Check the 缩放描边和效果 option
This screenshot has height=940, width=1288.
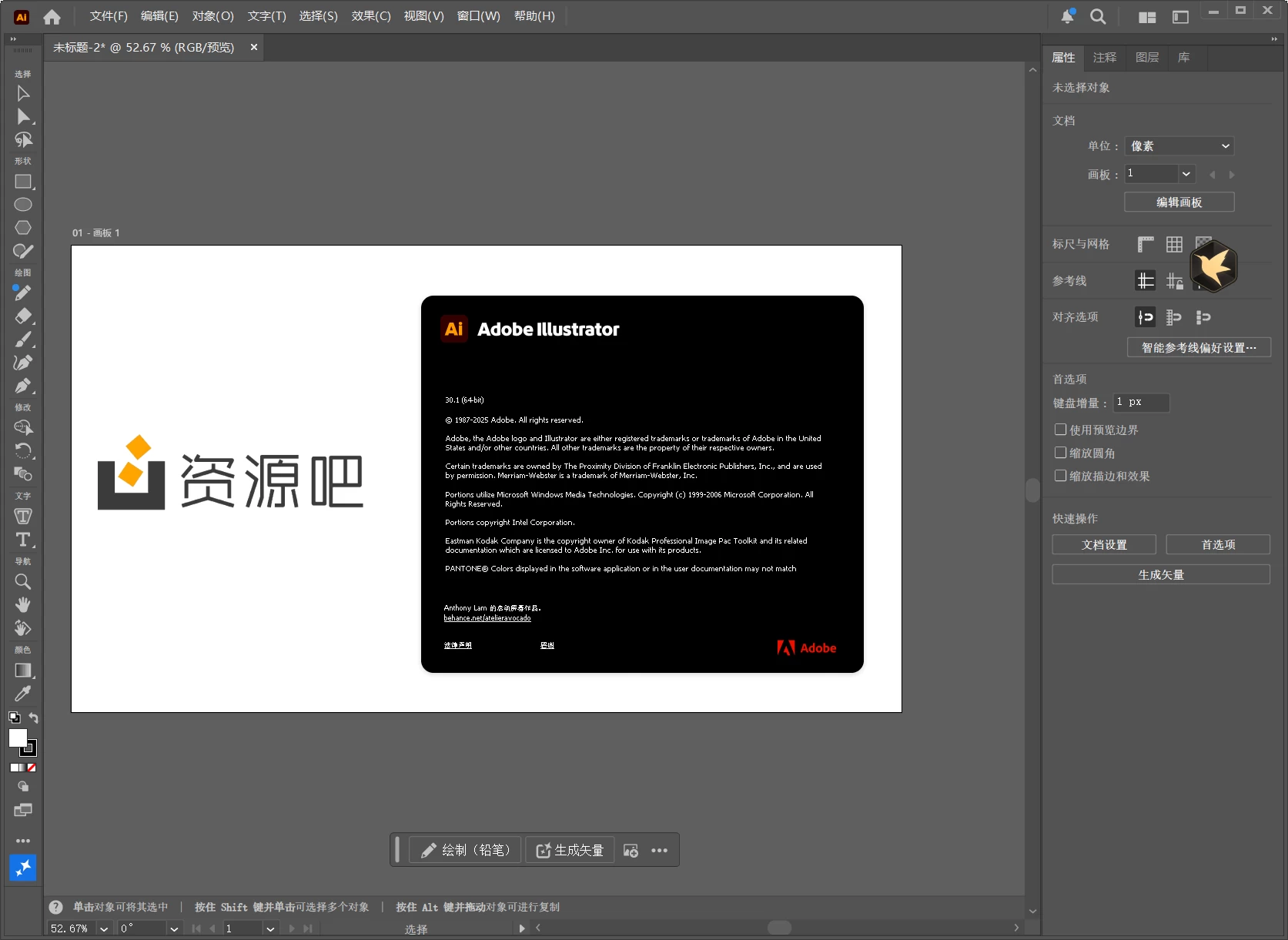(x=1060, y=476)
